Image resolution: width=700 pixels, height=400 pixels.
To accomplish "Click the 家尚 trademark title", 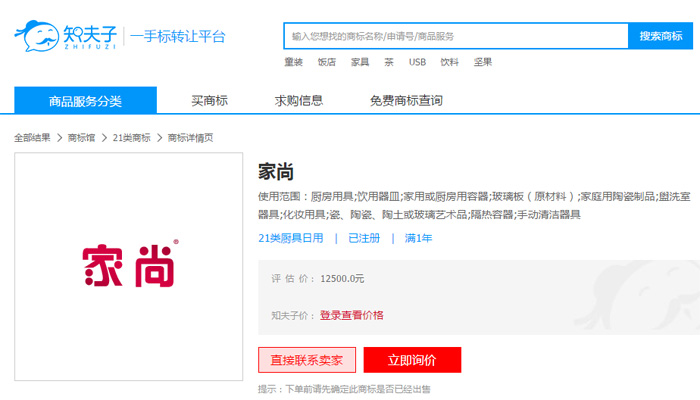I will (276, 172).
